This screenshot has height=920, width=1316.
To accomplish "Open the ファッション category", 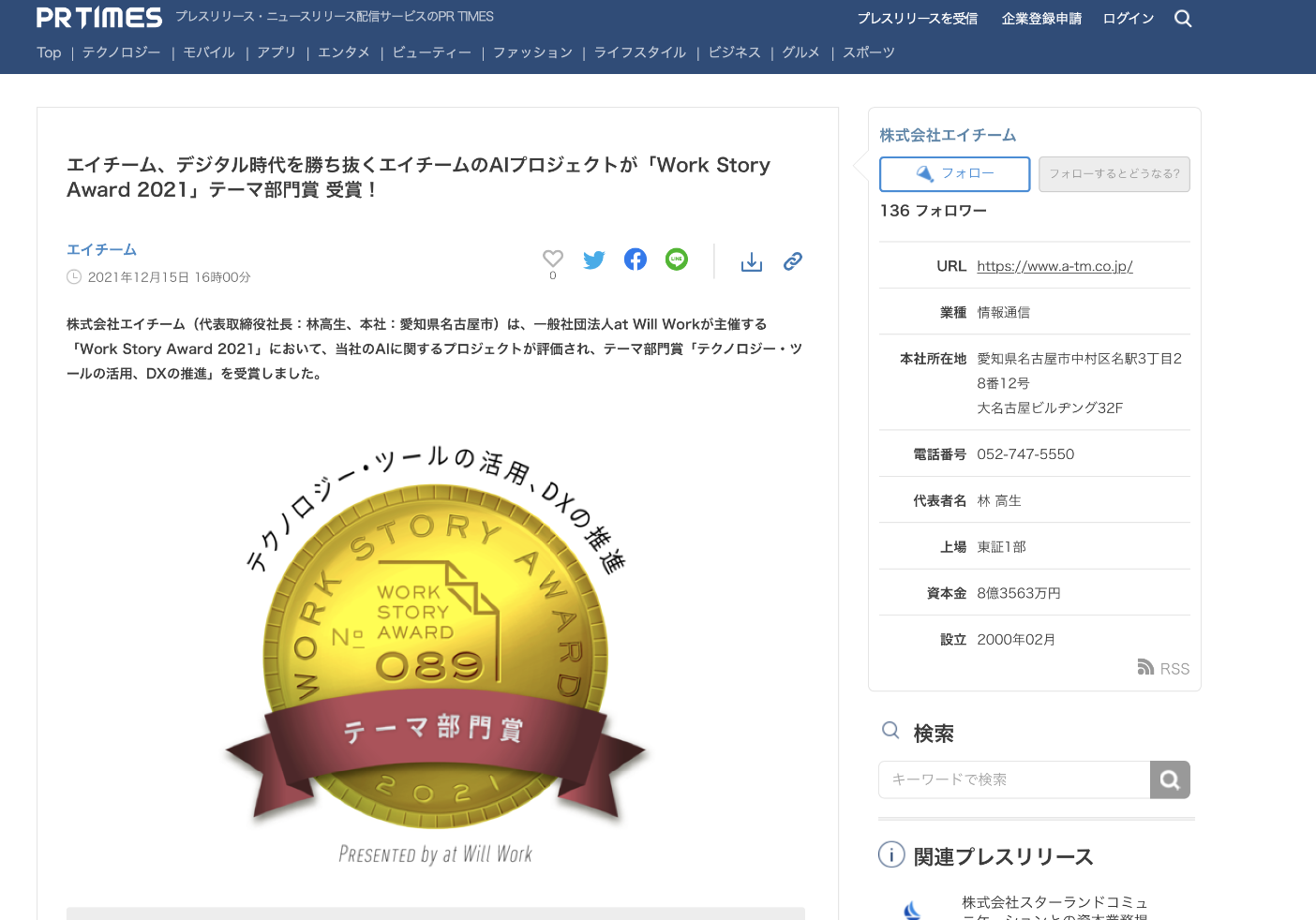I will 533,52.
